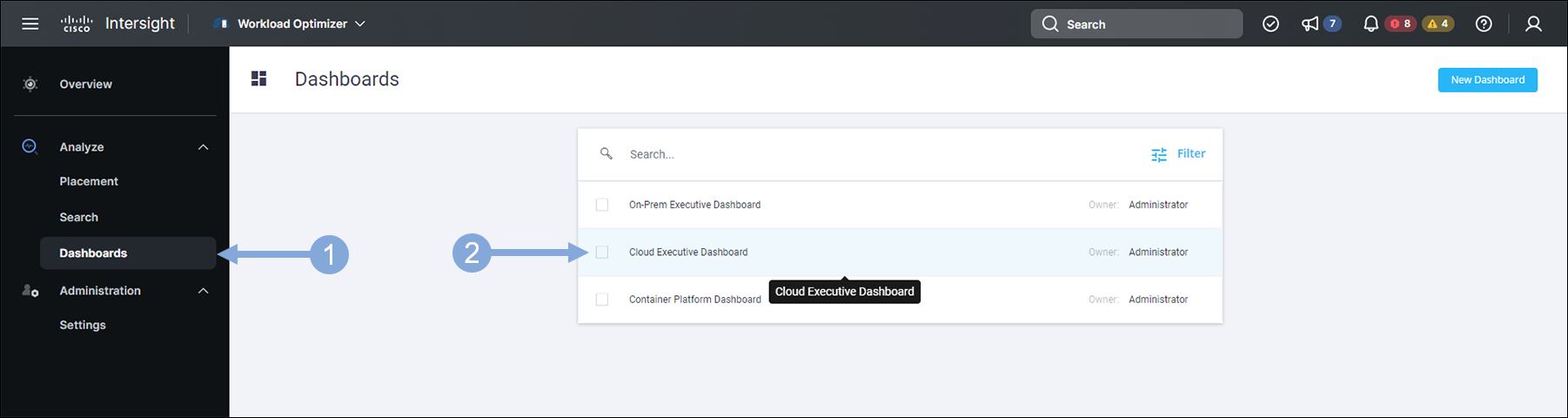Viewport: 1568px width, 418px height.
Task: Open the Cloud Executive Dashboard entry
Action: click(688, 252)
